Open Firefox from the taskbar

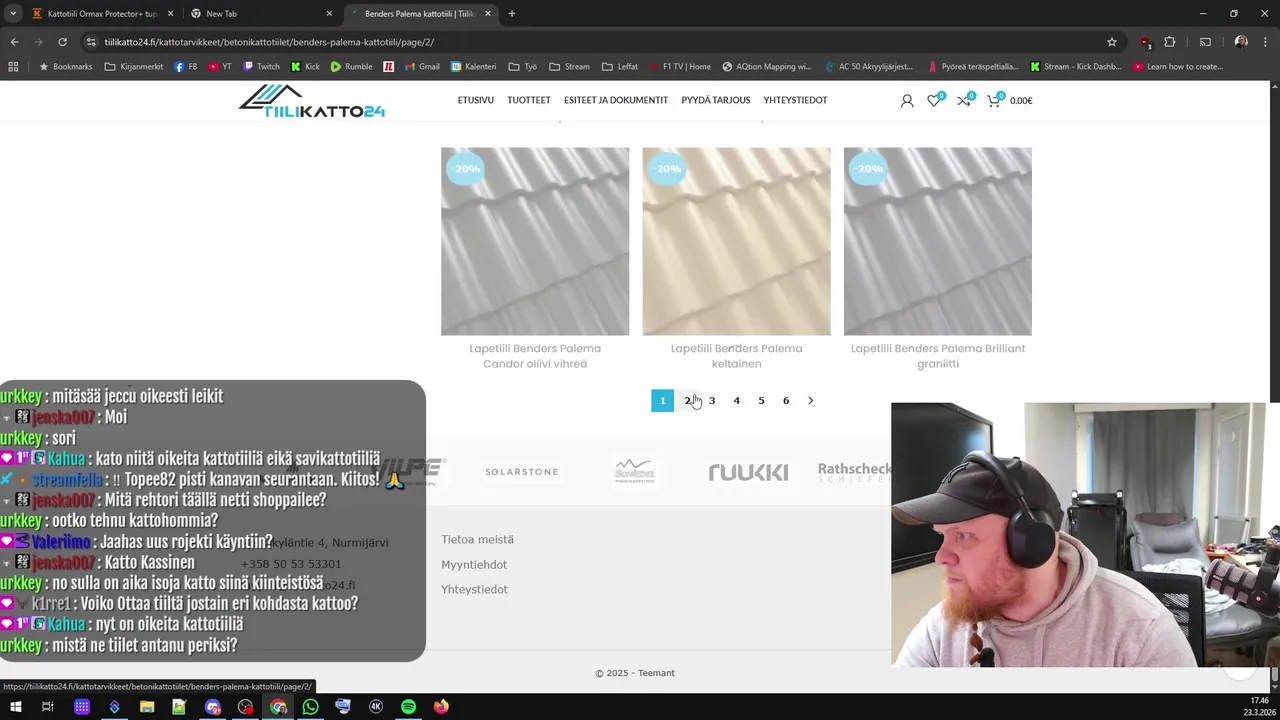(441, 707)
